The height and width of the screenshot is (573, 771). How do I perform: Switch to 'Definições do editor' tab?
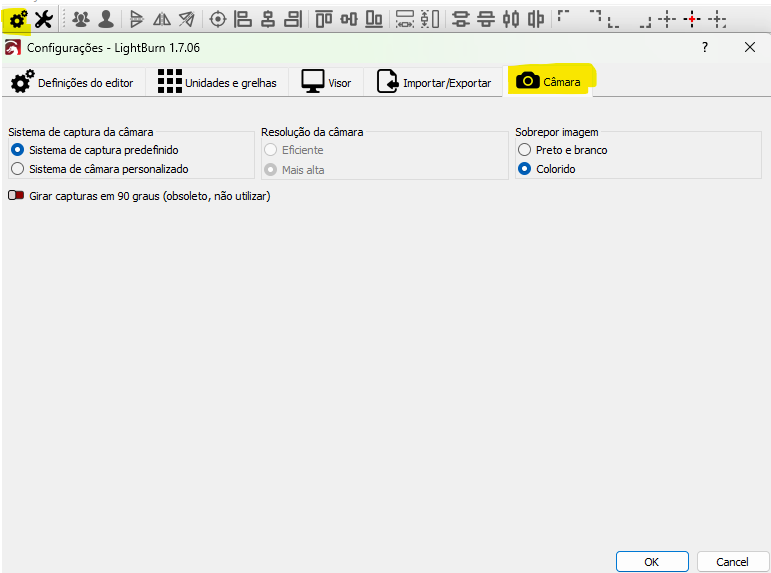72,83
